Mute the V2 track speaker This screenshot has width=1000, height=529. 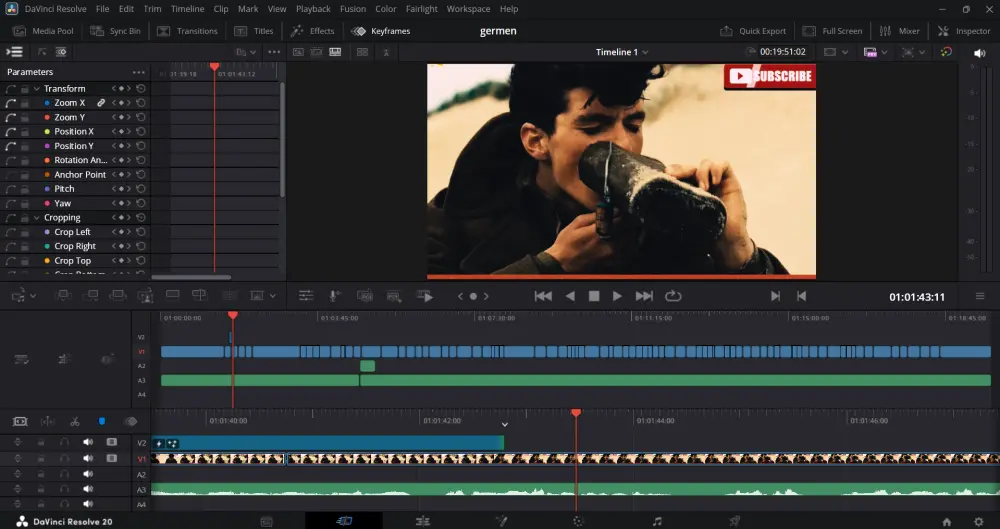click(x=88, y=442)
